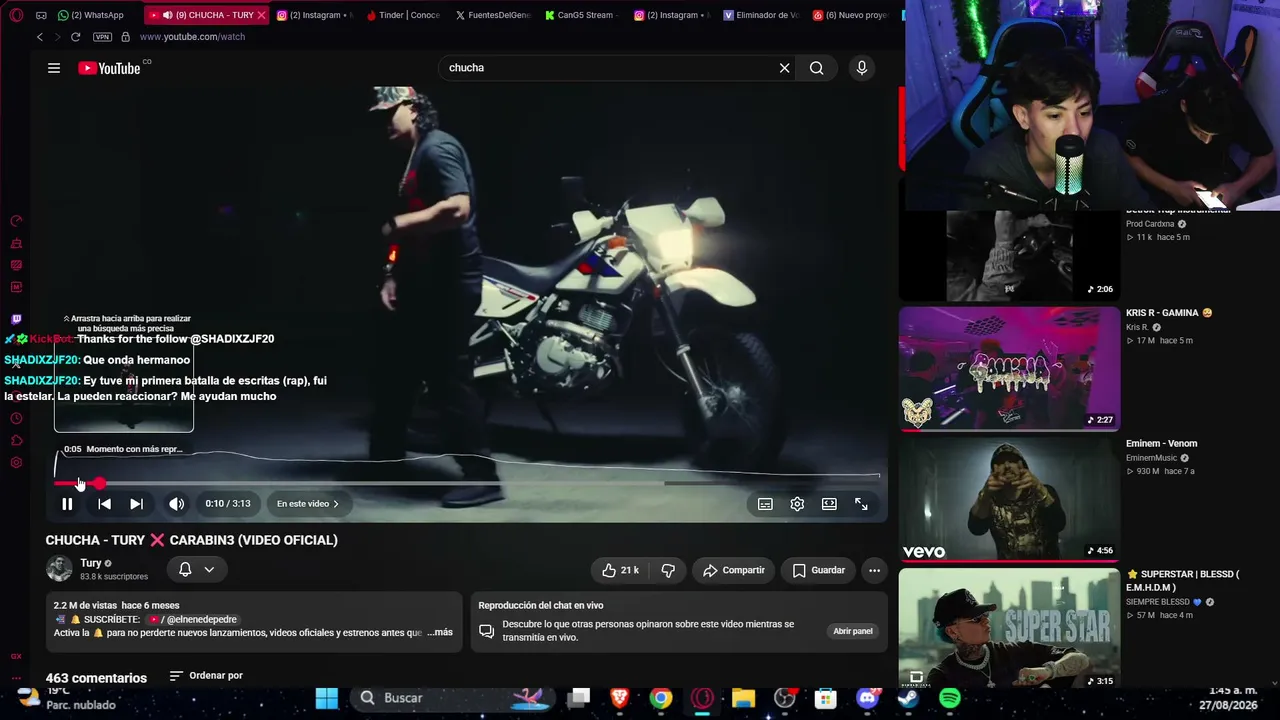Open the taskbar weather widget
This screenshot has width=1280, height=720.
(68, 698)
